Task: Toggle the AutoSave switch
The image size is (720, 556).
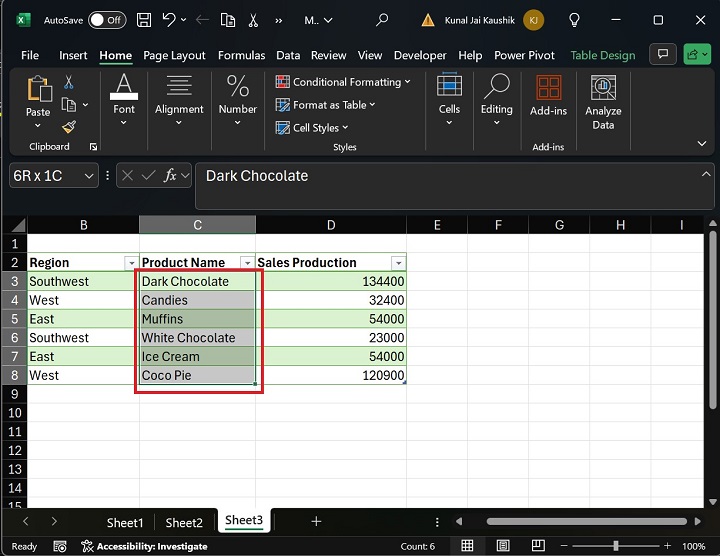Action: (x=107, y=19)
